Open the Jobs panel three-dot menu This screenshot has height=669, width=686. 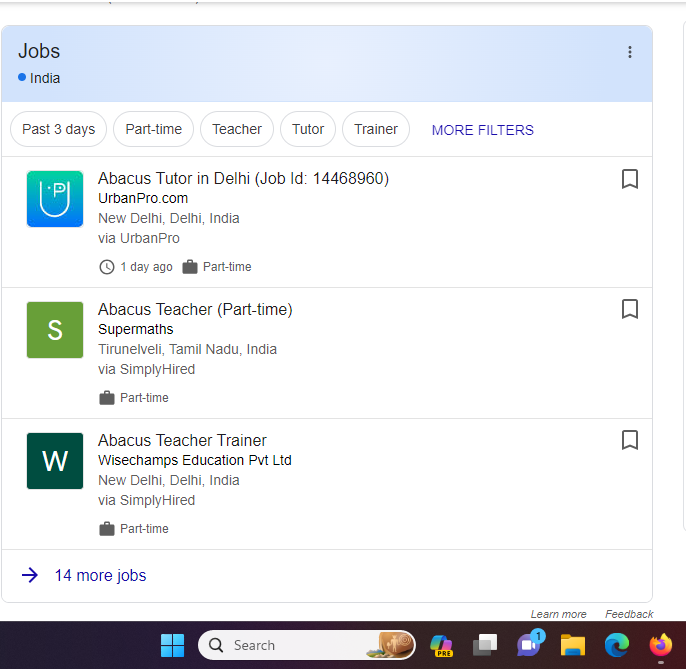click(630, 52)
